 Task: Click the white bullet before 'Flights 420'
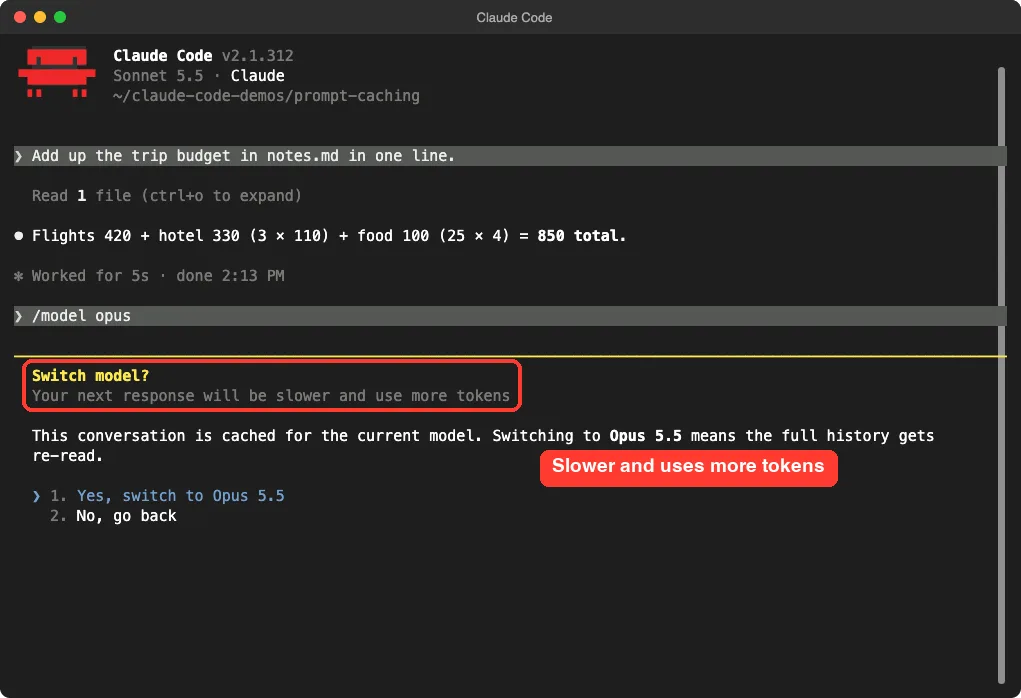[x=19, y=236]
